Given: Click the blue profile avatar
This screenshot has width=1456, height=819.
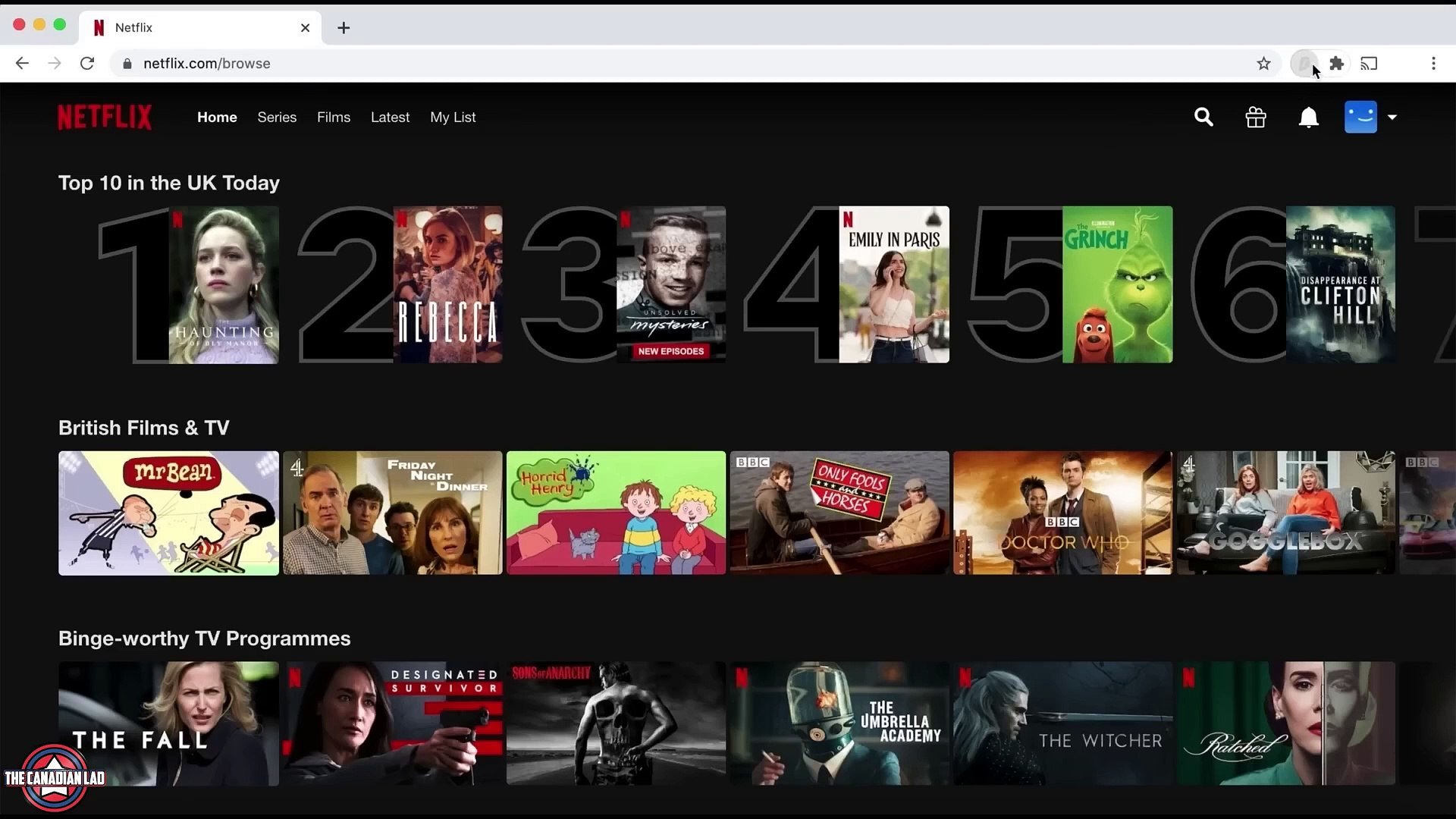Looking at the screenshot, I should coord(1360,118).
